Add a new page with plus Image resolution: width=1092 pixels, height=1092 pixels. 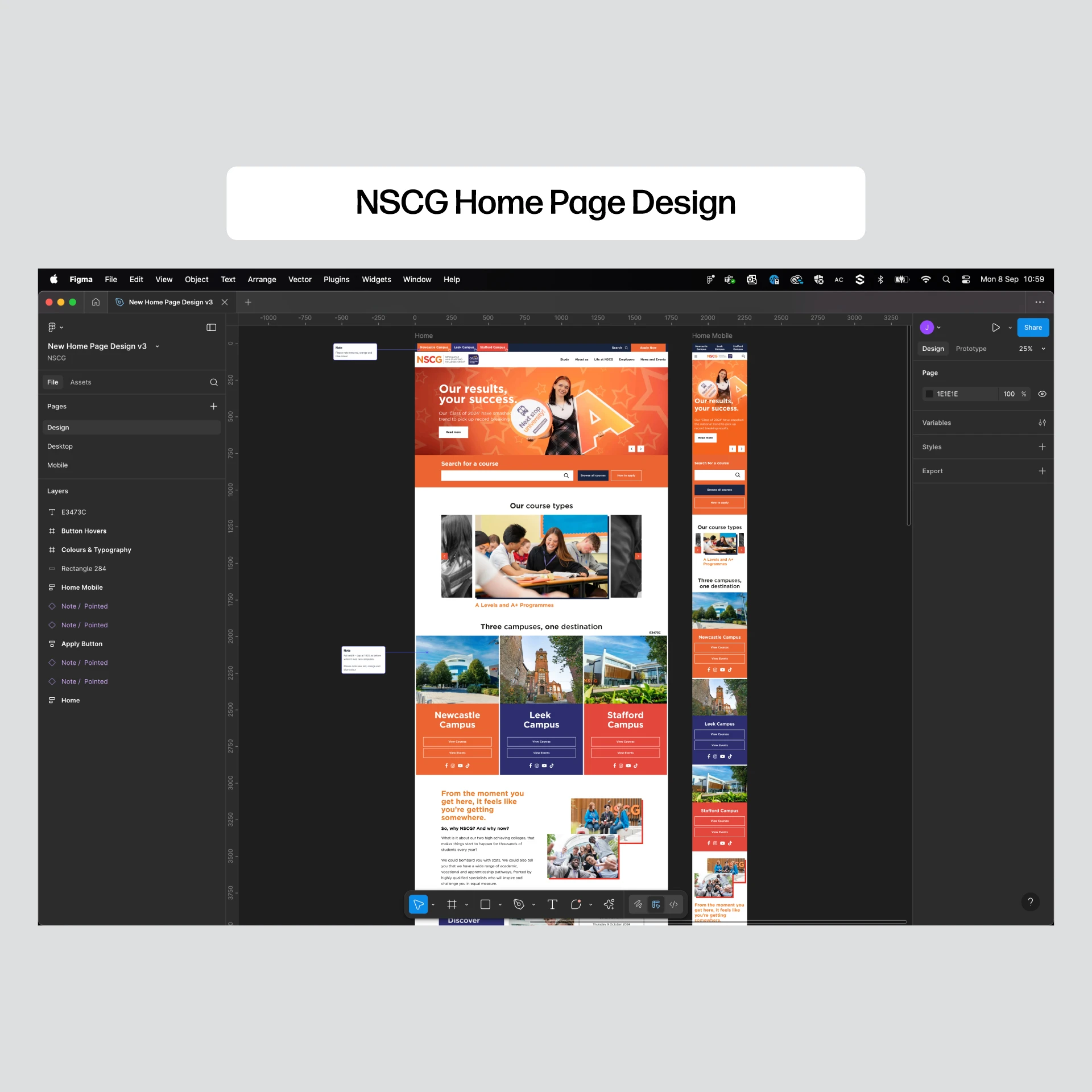[214, 406]
